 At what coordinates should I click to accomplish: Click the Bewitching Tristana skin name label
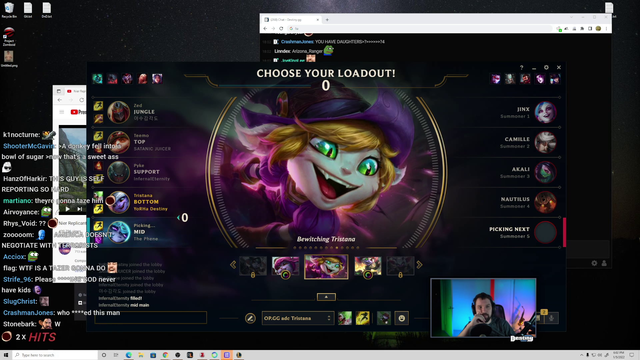point(326,239)
